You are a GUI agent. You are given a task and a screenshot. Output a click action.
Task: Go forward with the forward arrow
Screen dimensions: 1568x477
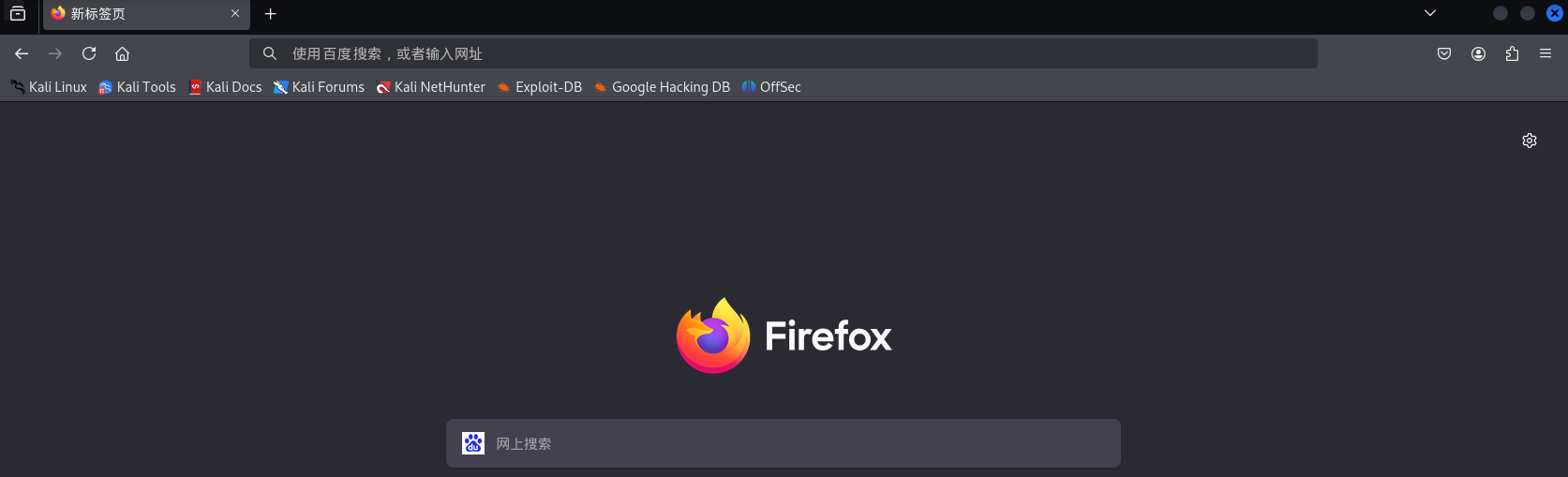(x=55, y=53)
